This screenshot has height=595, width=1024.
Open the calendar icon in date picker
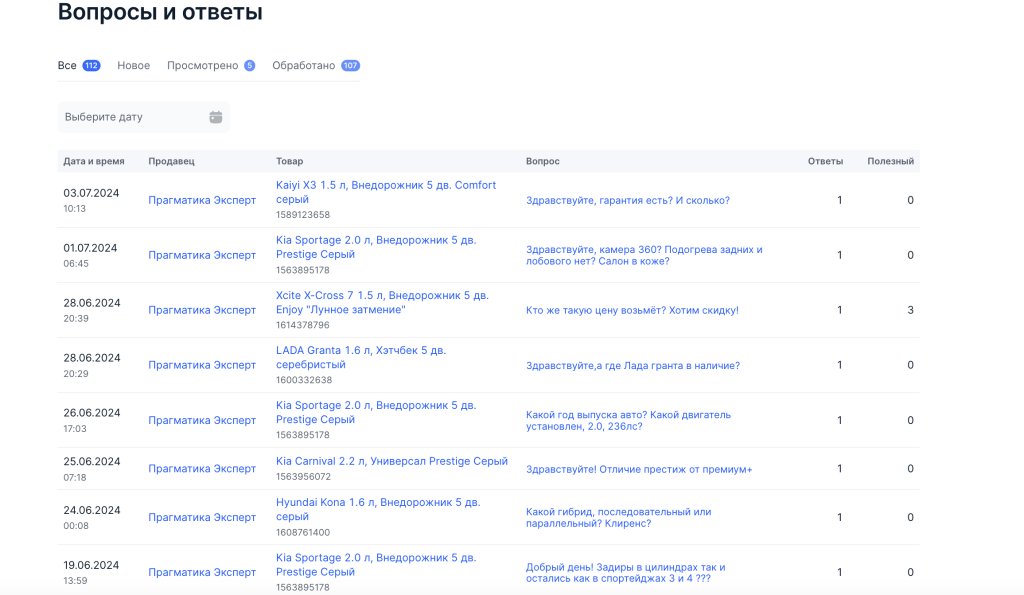click(x=216, y=117)
